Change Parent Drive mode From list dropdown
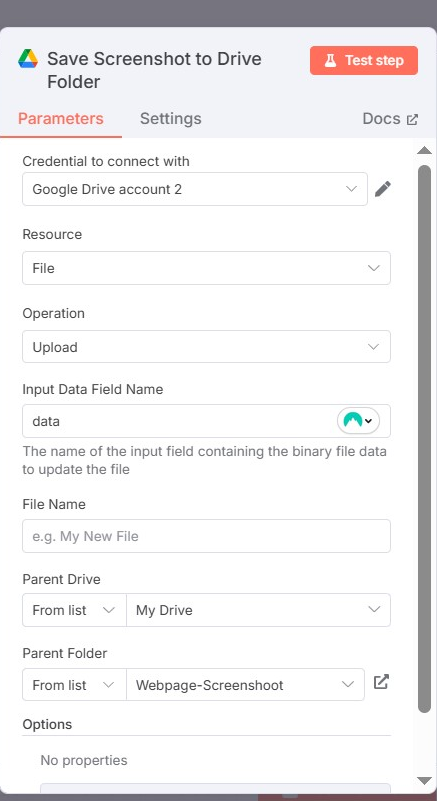The height and width of the screenshot is (801, 437). pos(75,610)
